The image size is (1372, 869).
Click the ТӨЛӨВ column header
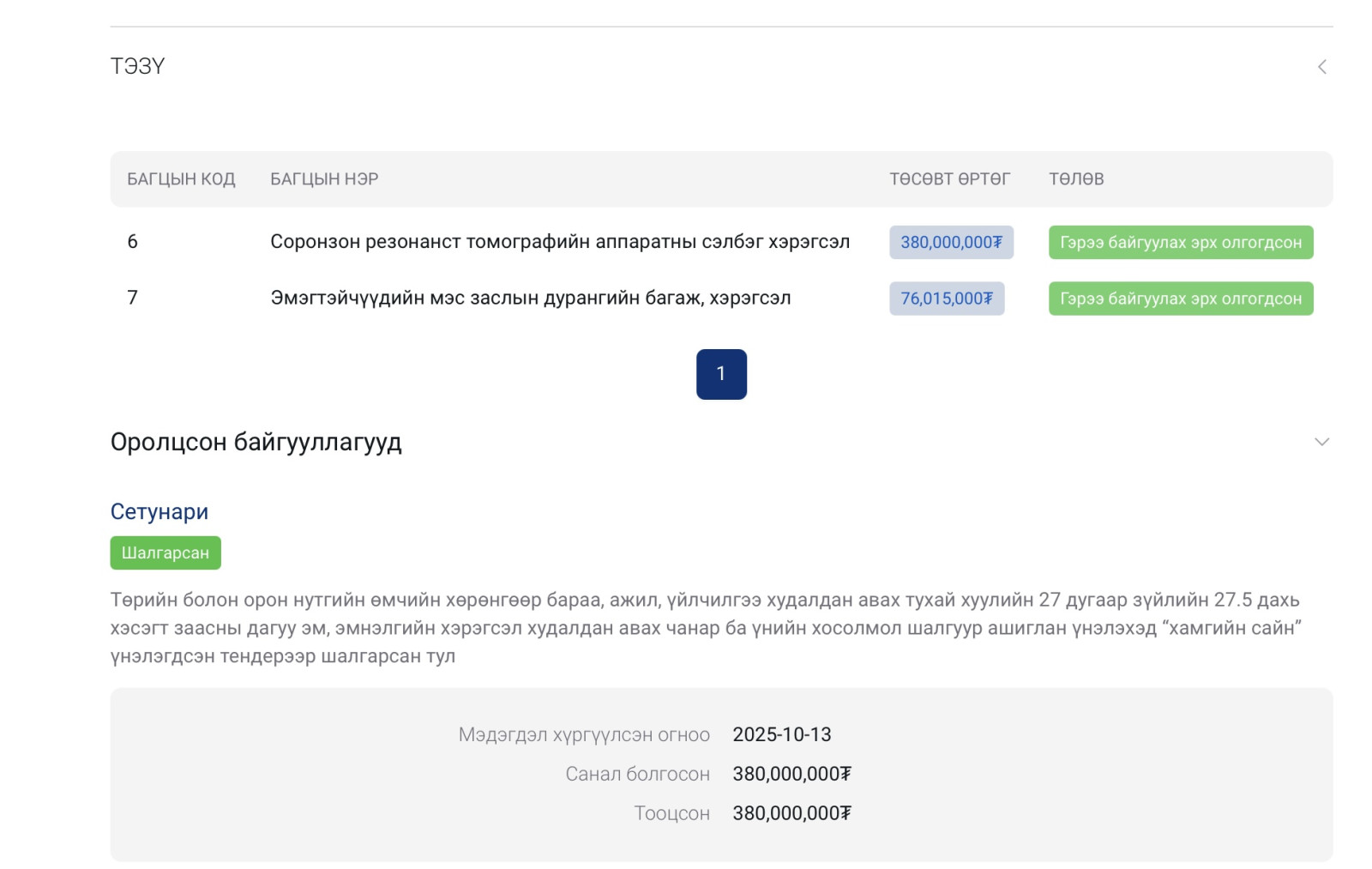1076,179
